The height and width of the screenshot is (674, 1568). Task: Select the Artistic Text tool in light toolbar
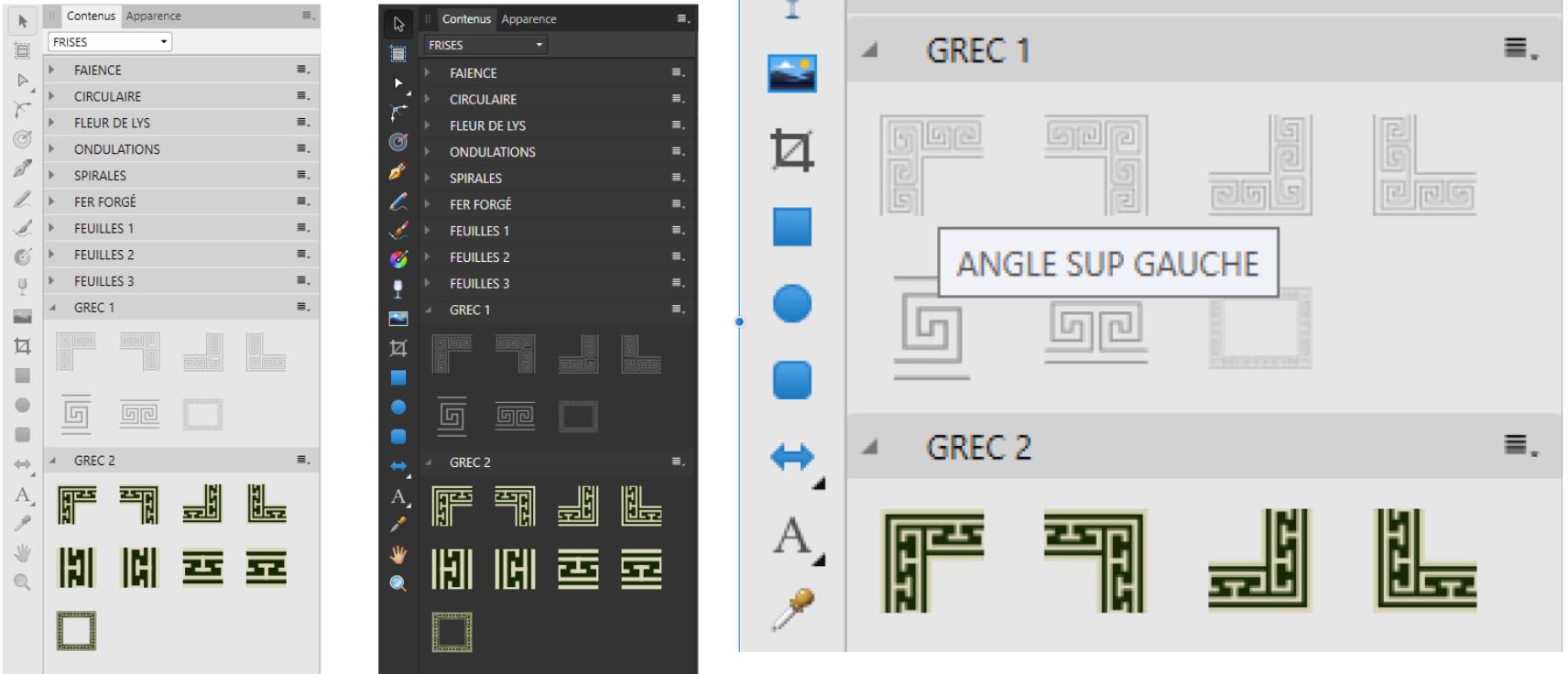pos(23,495)
